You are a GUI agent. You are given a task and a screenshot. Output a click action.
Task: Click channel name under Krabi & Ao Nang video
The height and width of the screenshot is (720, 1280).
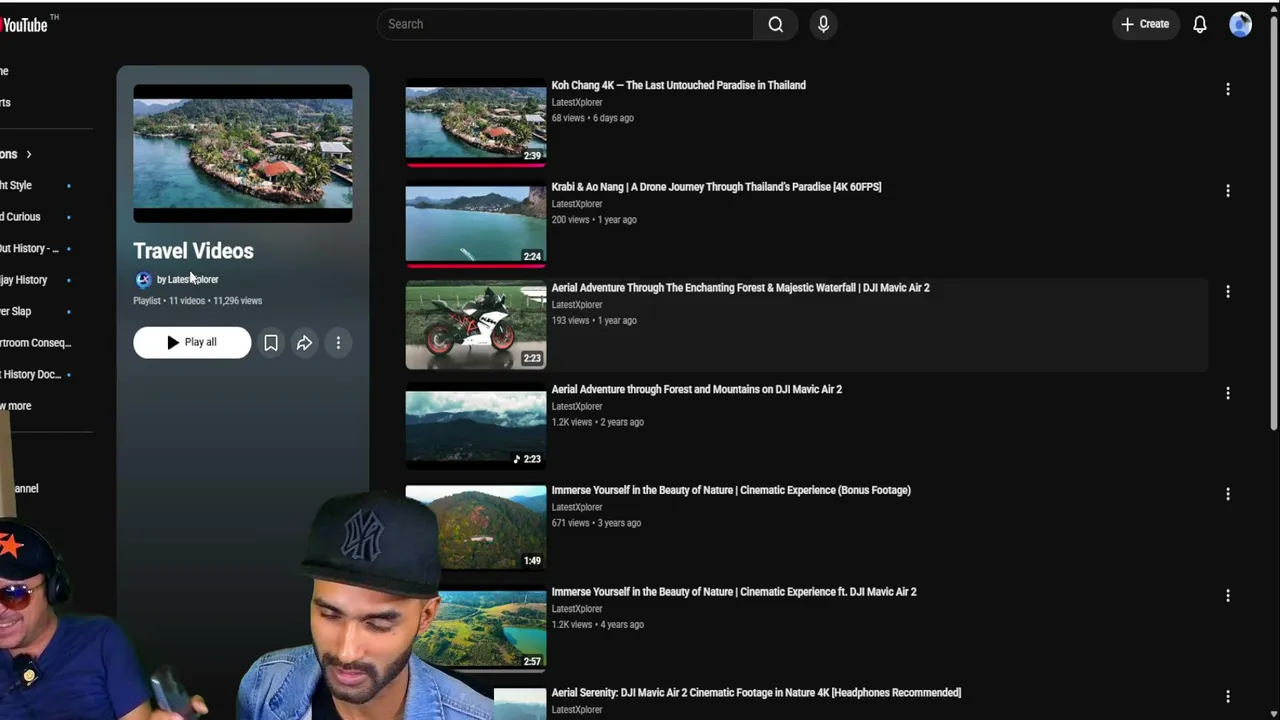577,204
